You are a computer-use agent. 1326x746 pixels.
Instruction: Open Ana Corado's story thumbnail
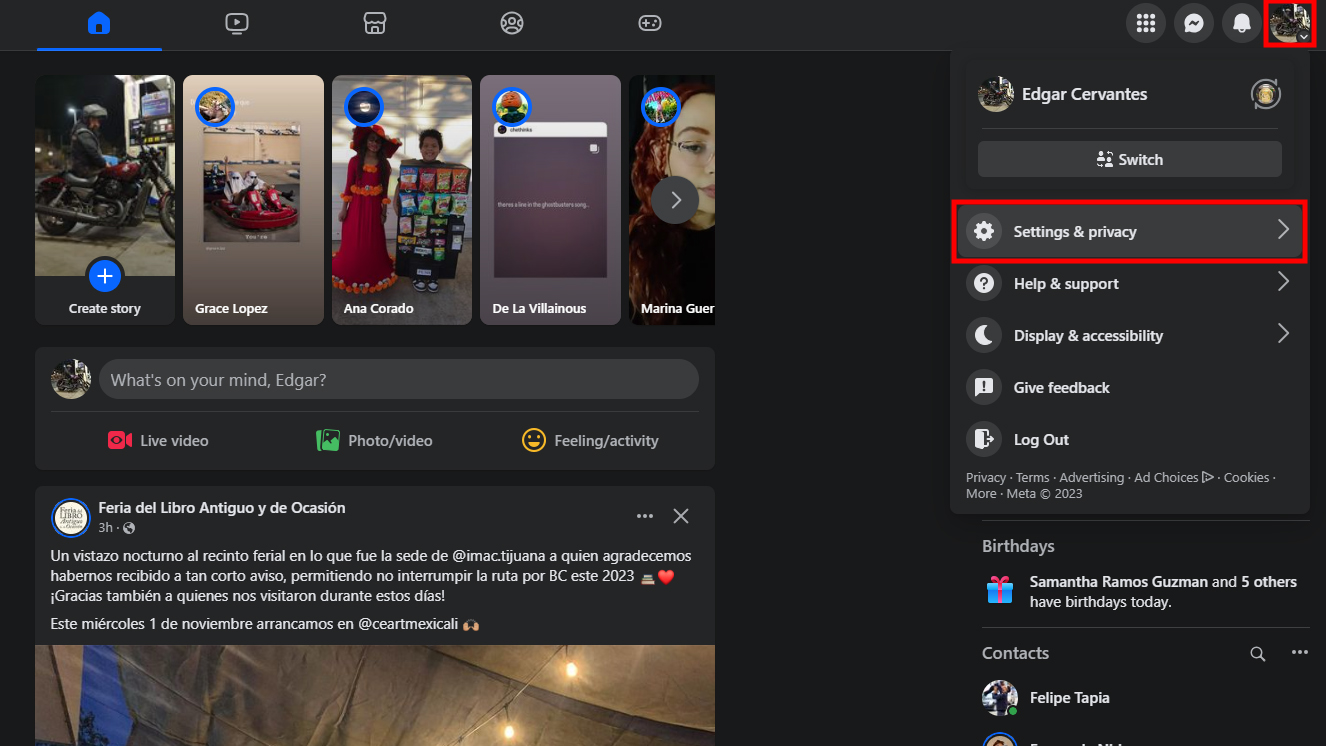tap(402, 200)
